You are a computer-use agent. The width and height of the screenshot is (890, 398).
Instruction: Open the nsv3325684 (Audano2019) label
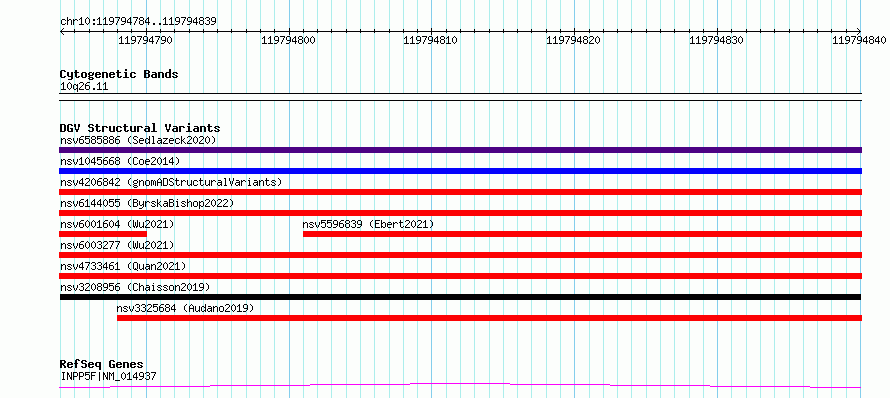[185, 308]
